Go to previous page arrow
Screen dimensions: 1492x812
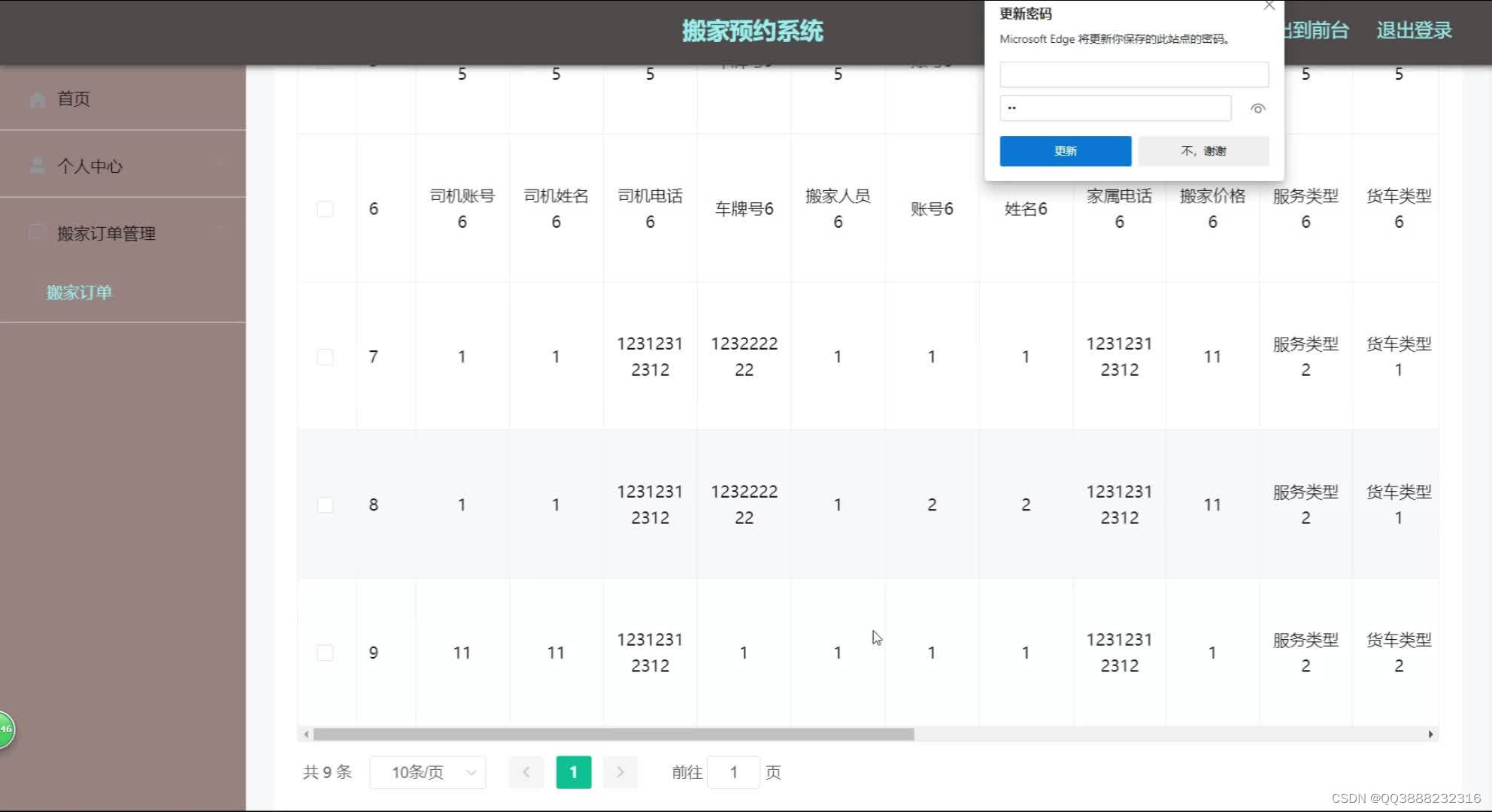point(526,772)
